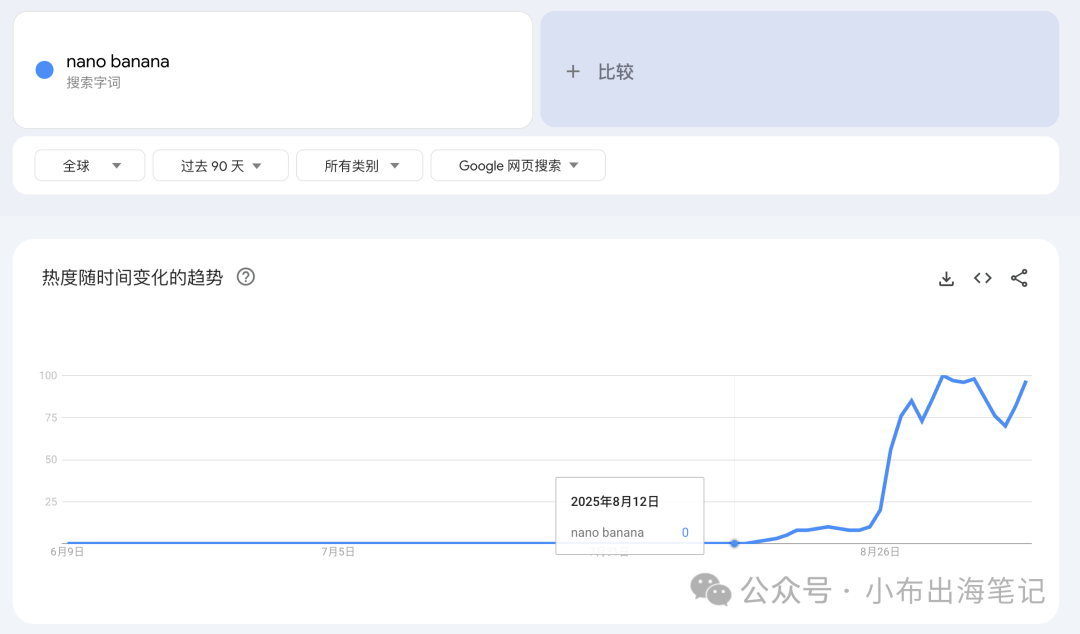Edit the nano banana search term
This screenshot has height=634, width=1080.
pos(118,62)
